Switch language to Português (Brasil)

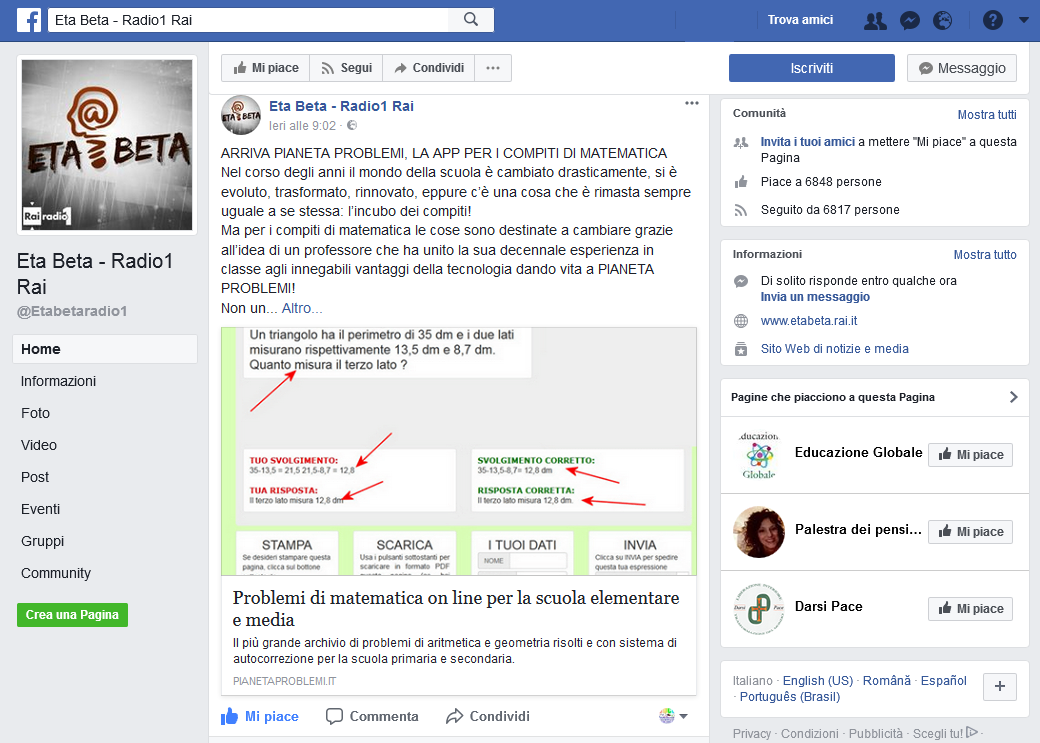click(789, 697)
